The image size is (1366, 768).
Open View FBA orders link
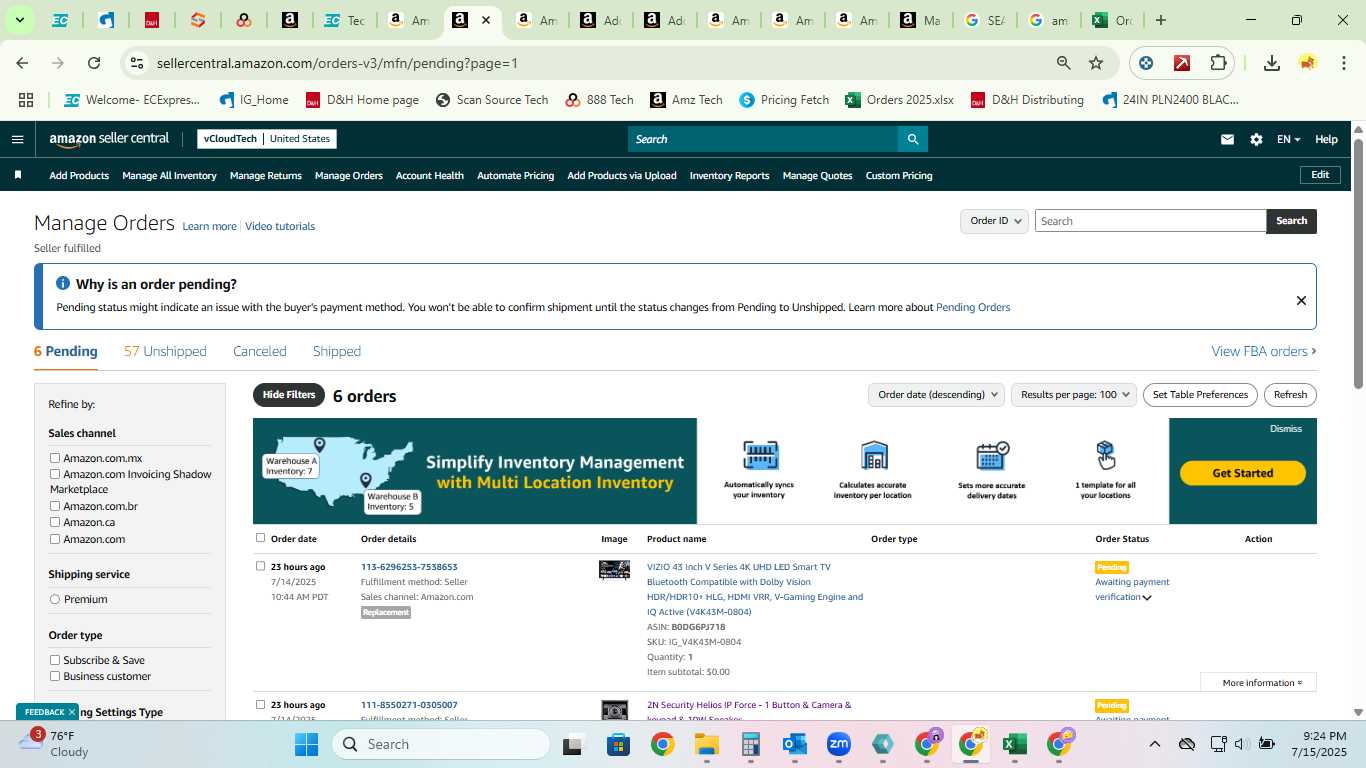tap(1264, 351)
